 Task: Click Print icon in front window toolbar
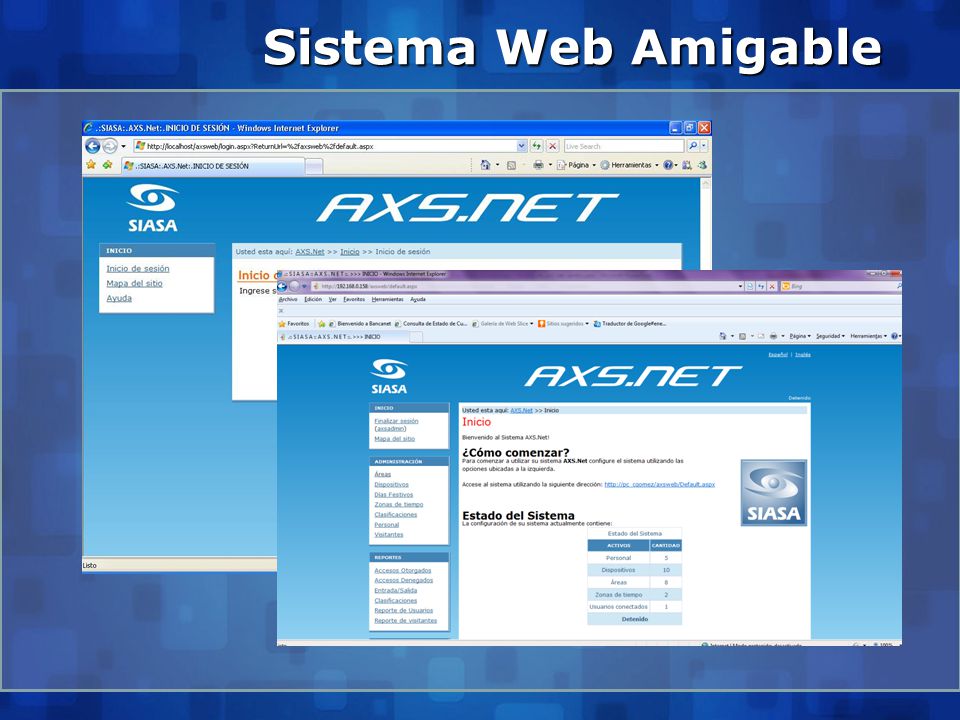[x=773, y=336]
